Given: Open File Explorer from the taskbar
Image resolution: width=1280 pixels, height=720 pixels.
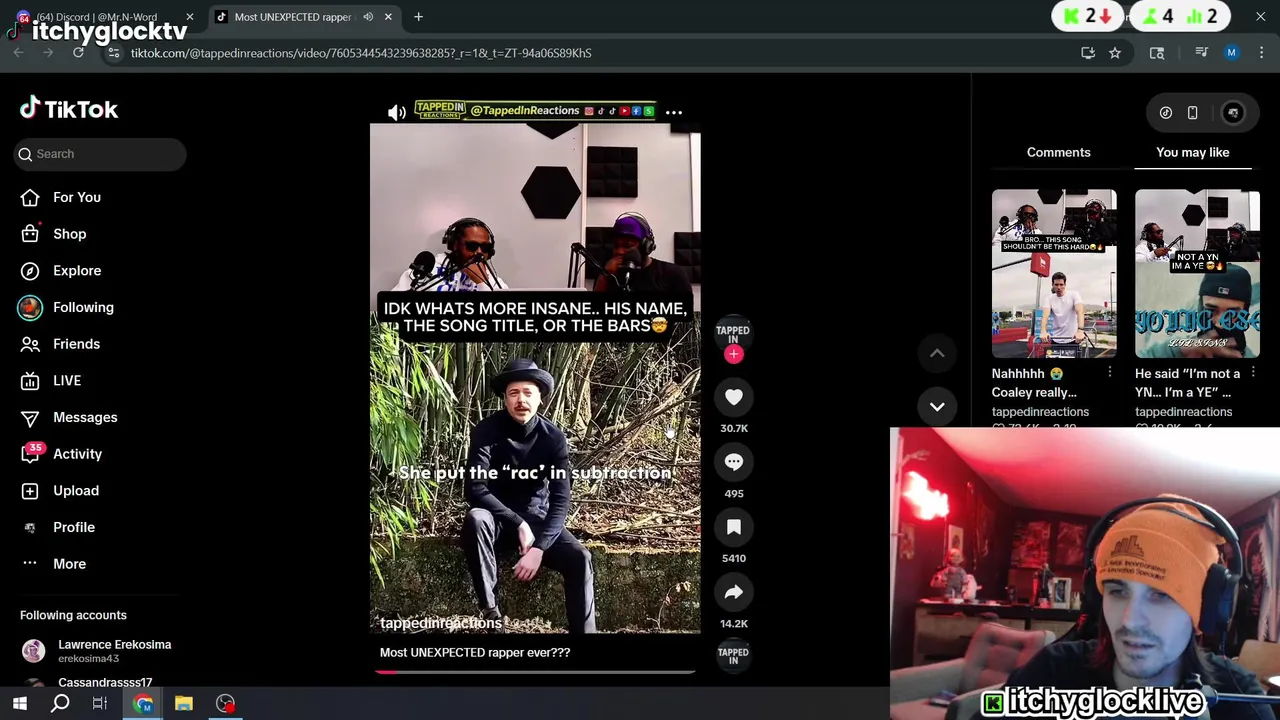Looking at the screenshot, I should point(184,704).
